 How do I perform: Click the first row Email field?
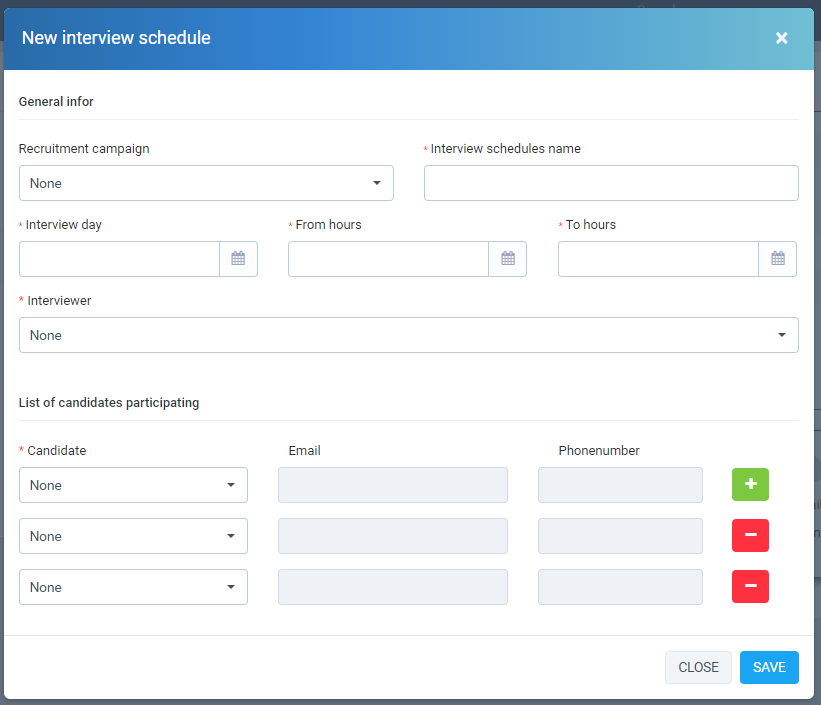(392, 485)
